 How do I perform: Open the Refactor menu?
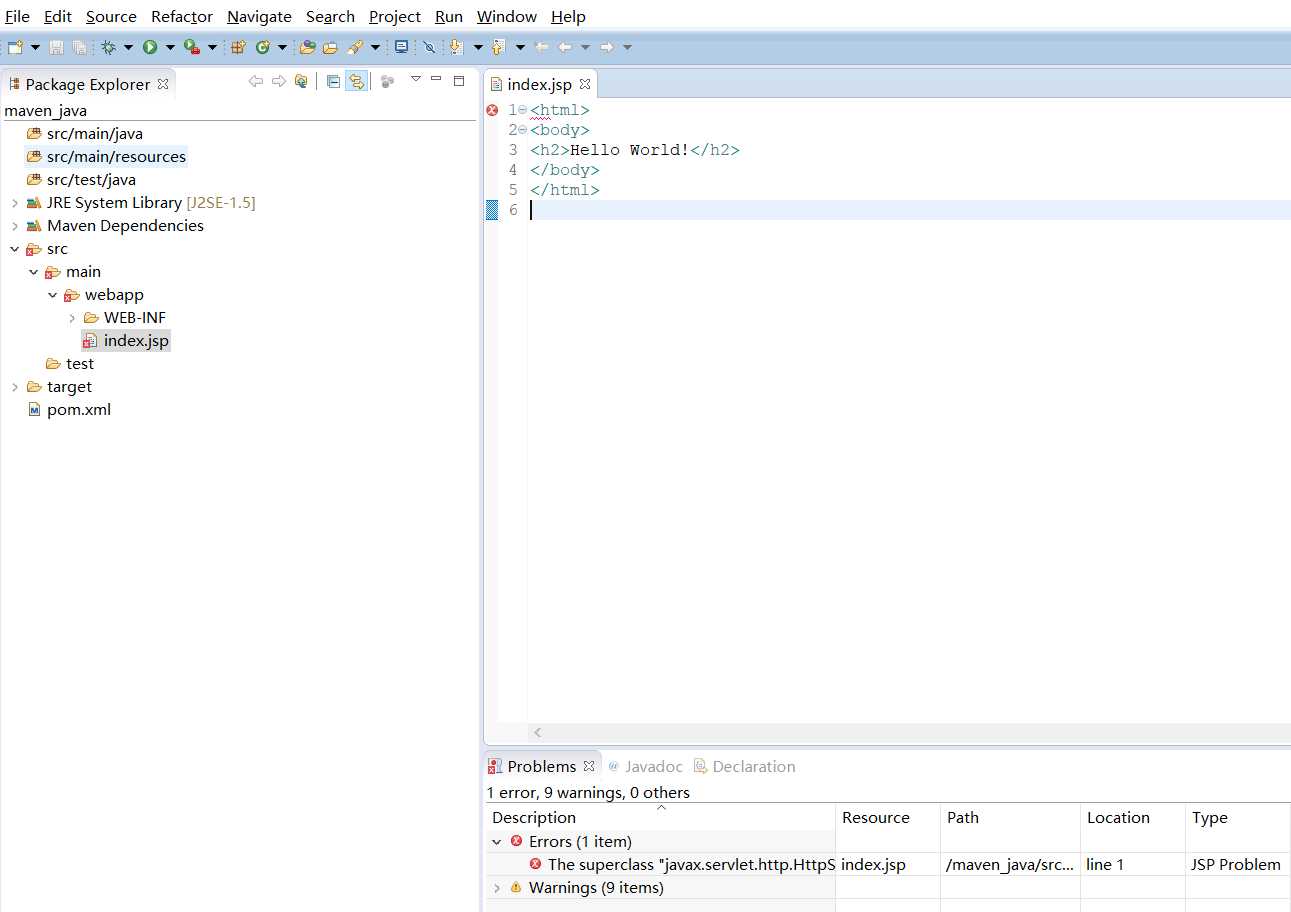click(x=182, y=16)
